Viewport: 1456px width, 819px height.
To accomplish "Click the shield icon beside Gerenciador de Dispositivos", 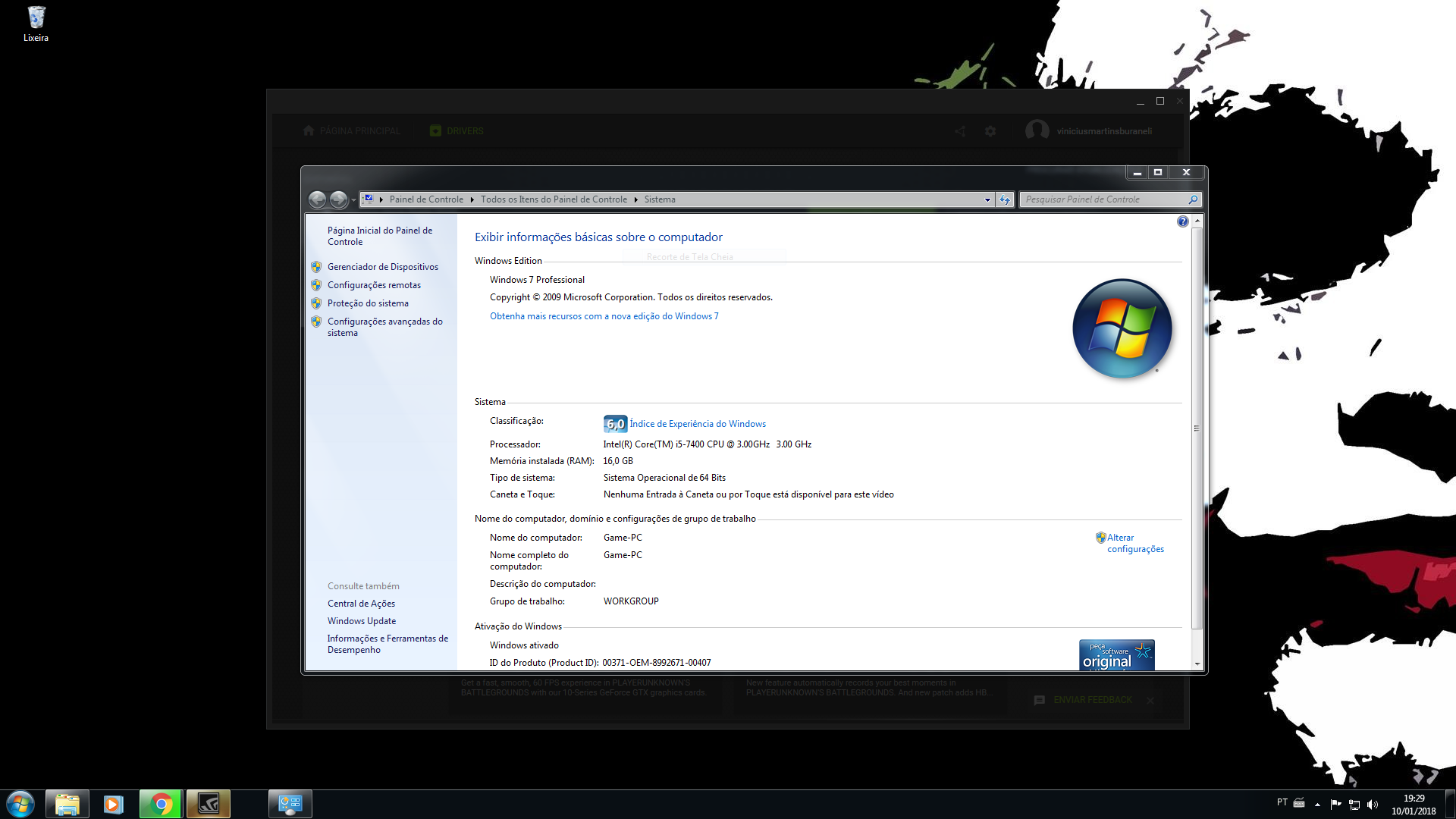I will point(316,267).
